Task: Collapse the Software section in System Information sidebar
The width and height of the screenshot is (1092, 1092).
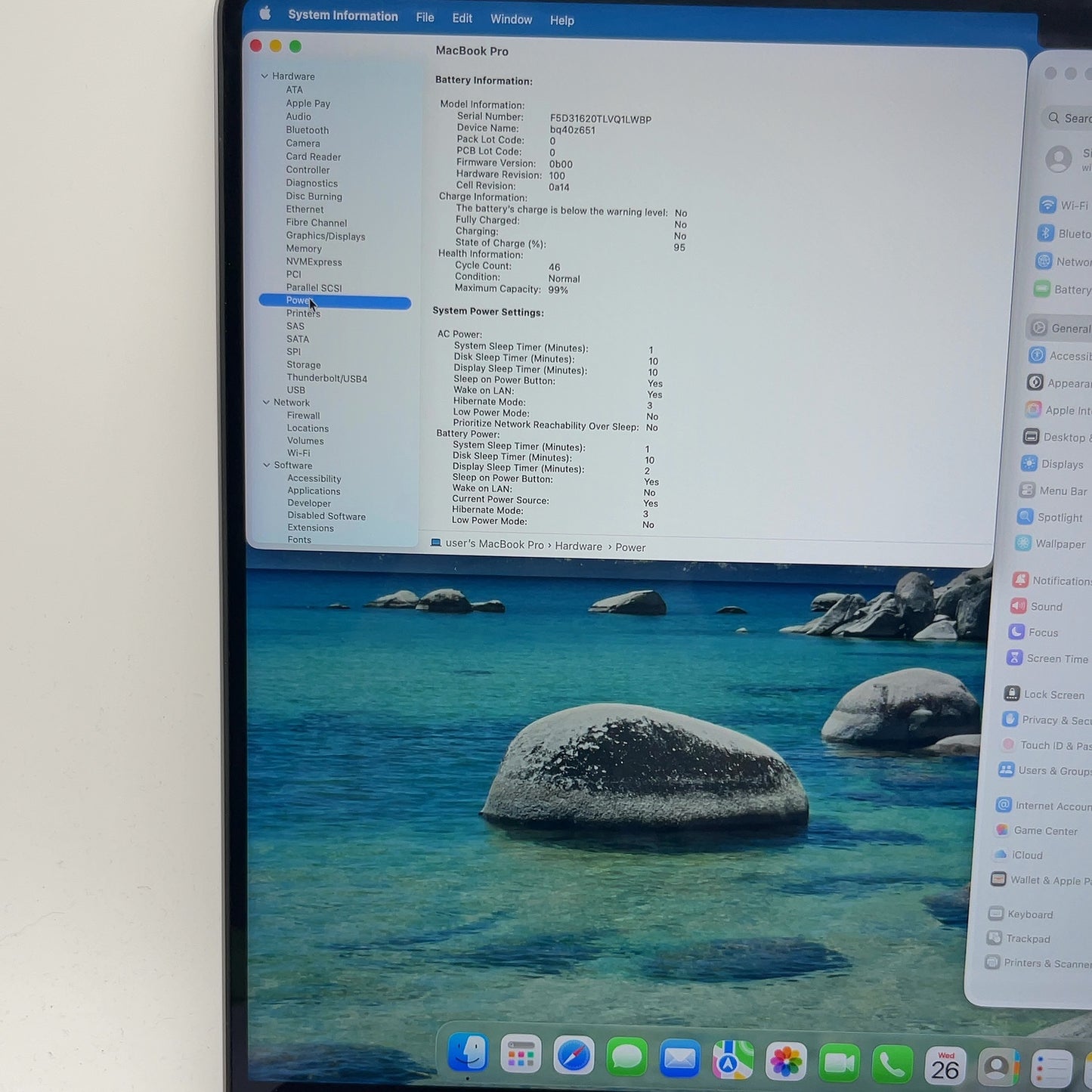Action: pos(267,465)
